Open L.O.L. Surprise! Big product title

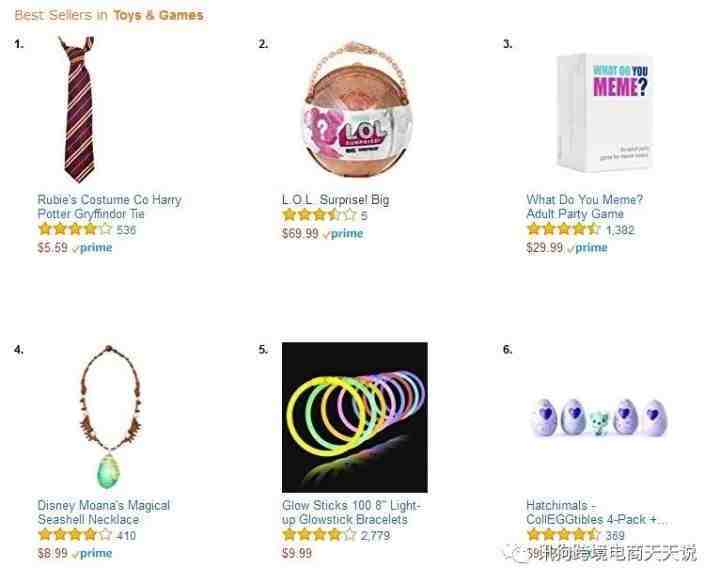click(336, 200)
